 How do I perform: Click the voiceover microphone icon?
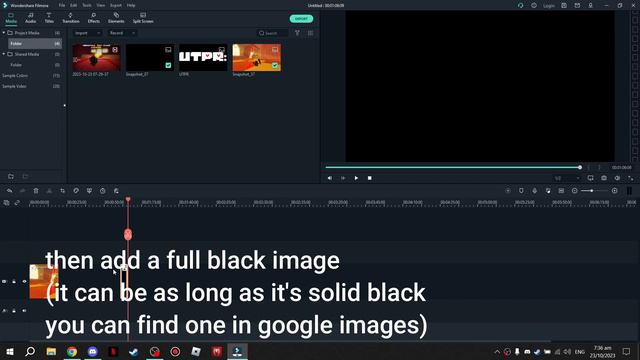pyautogui.click(x=535, y=191)
